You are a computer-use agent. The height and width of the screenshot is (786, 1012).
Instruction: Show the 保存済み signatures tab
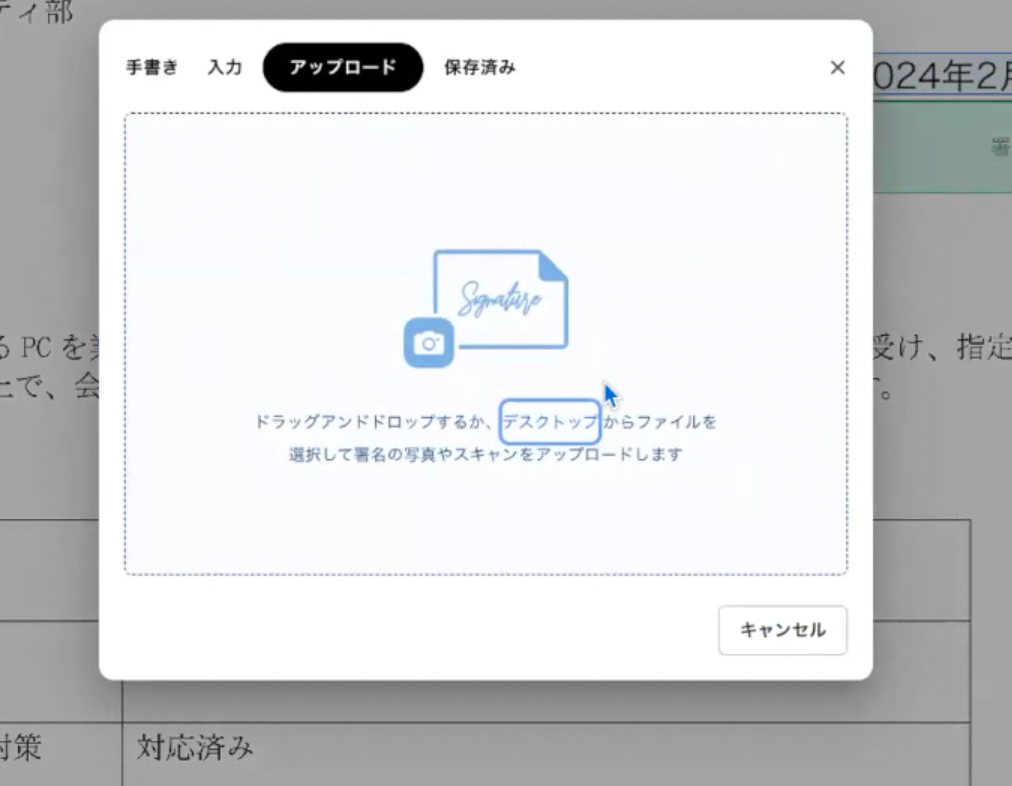coord(480,68)
